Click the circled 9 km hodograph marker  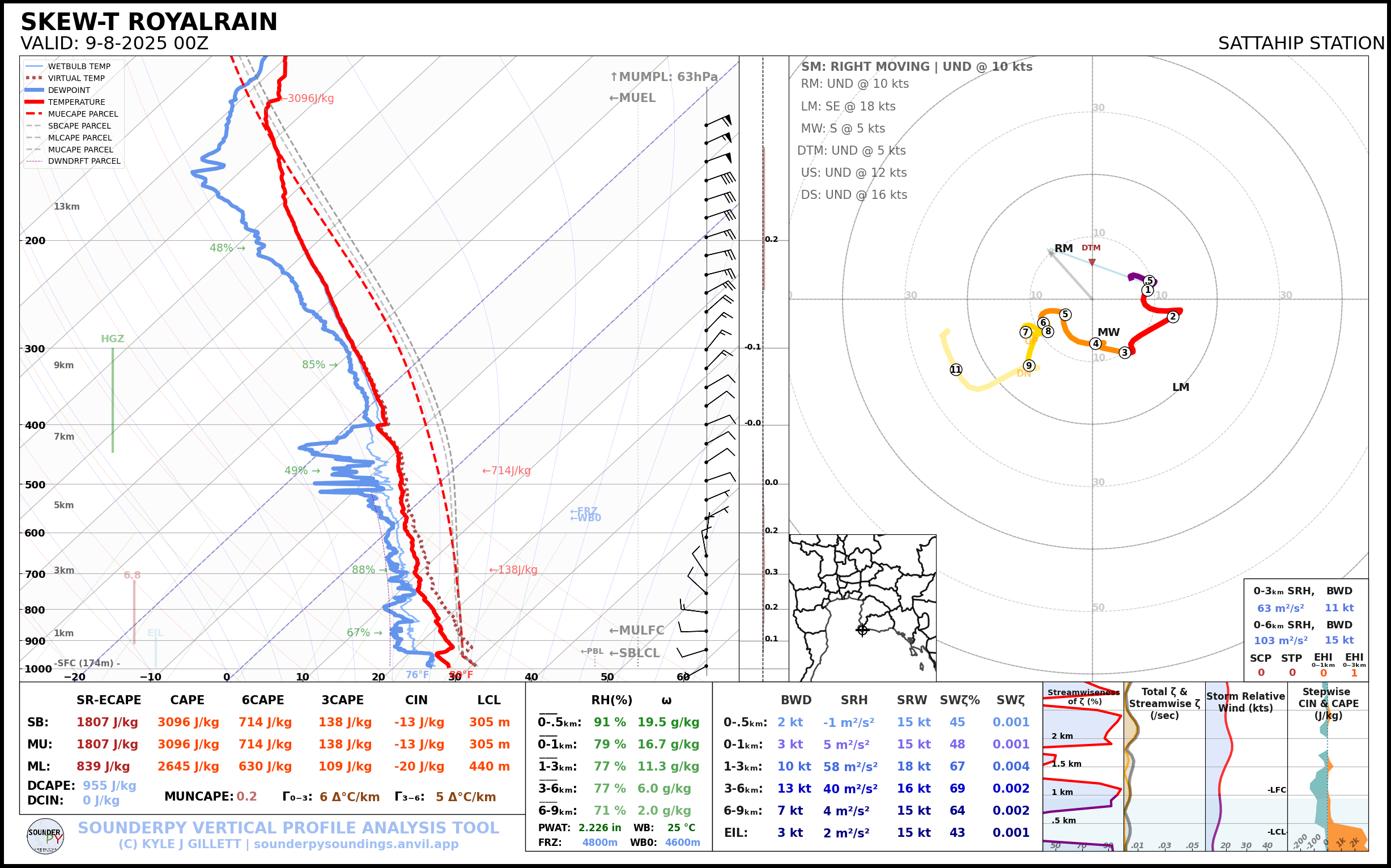point(1029,365)
